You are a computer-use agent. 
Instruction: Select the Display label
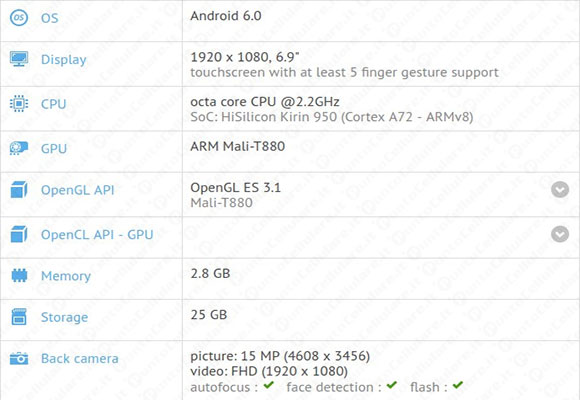click(64, 60)
